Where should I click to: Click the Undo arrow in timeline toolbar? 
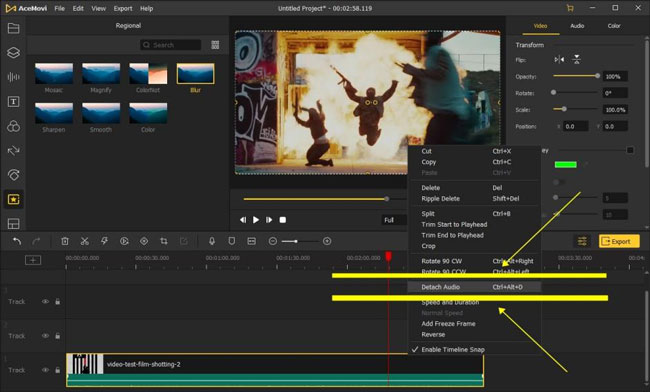[x=17, y=241]
